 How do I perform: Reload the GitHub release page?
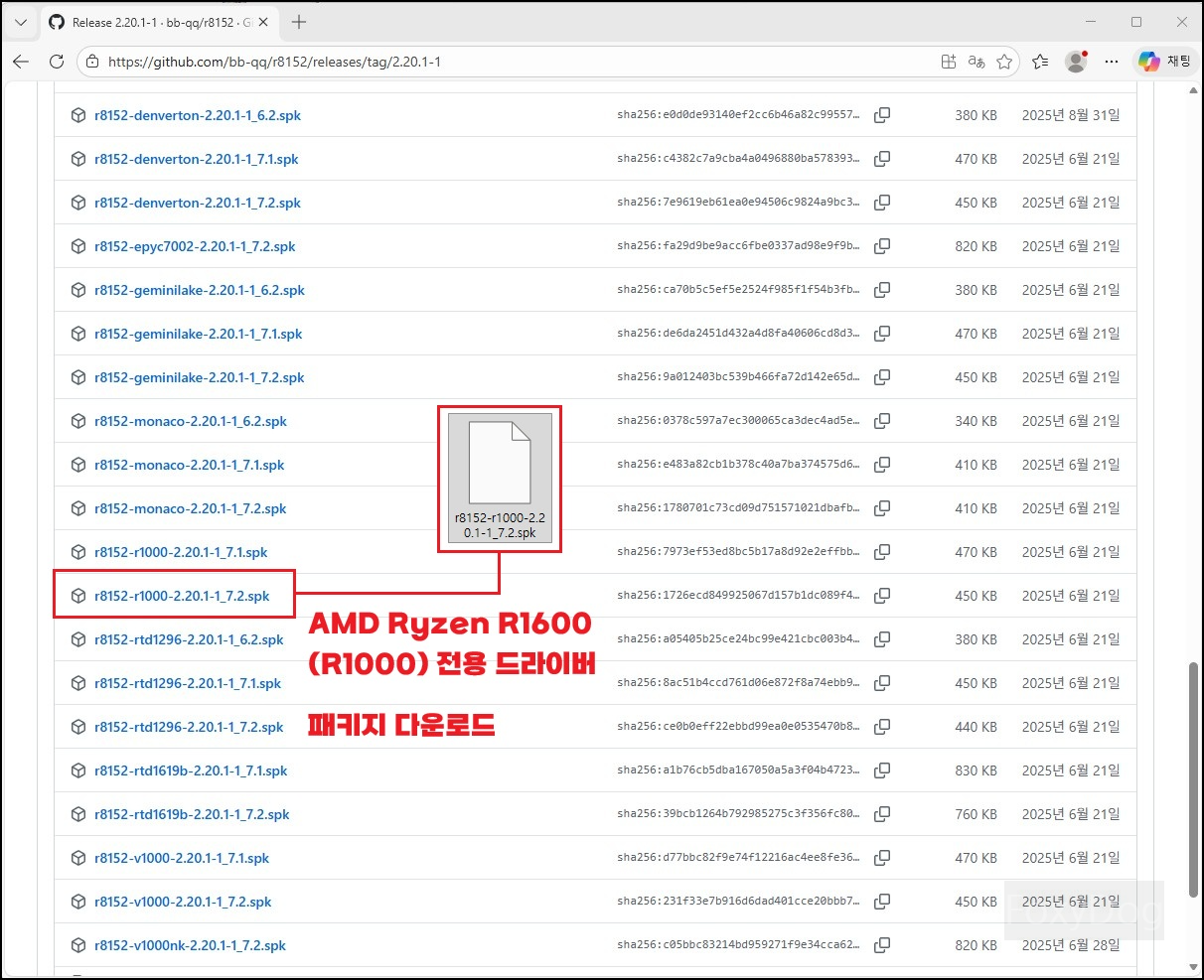pos(57,62)
